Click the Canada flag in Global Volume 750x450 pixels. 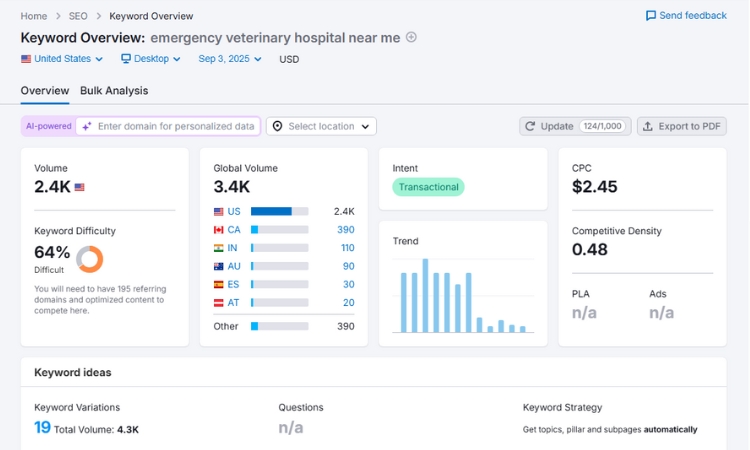(x=219, y=230)
